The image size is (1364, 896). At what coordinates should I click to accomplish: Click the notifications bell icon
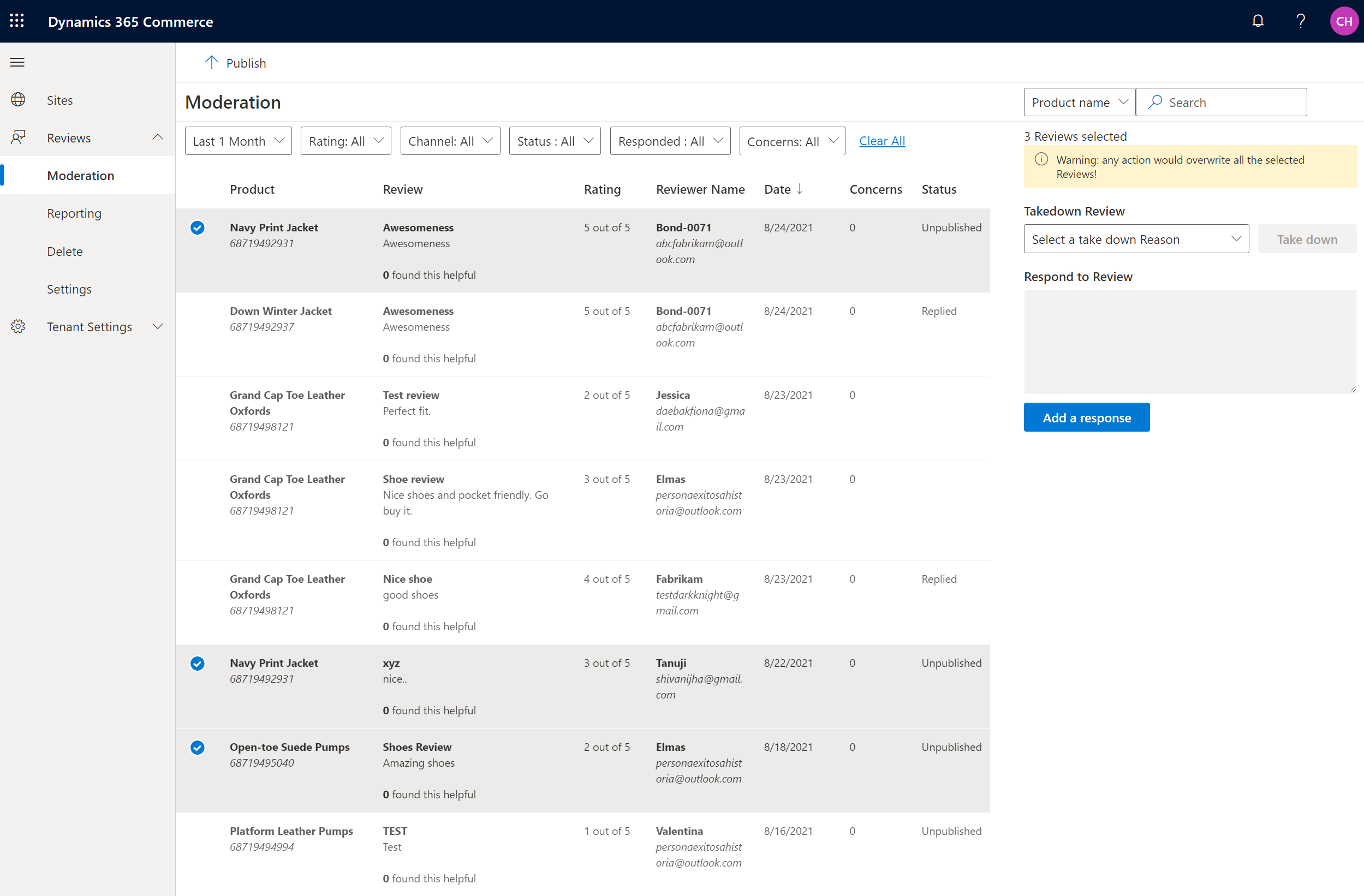(x=1257, y=21)
